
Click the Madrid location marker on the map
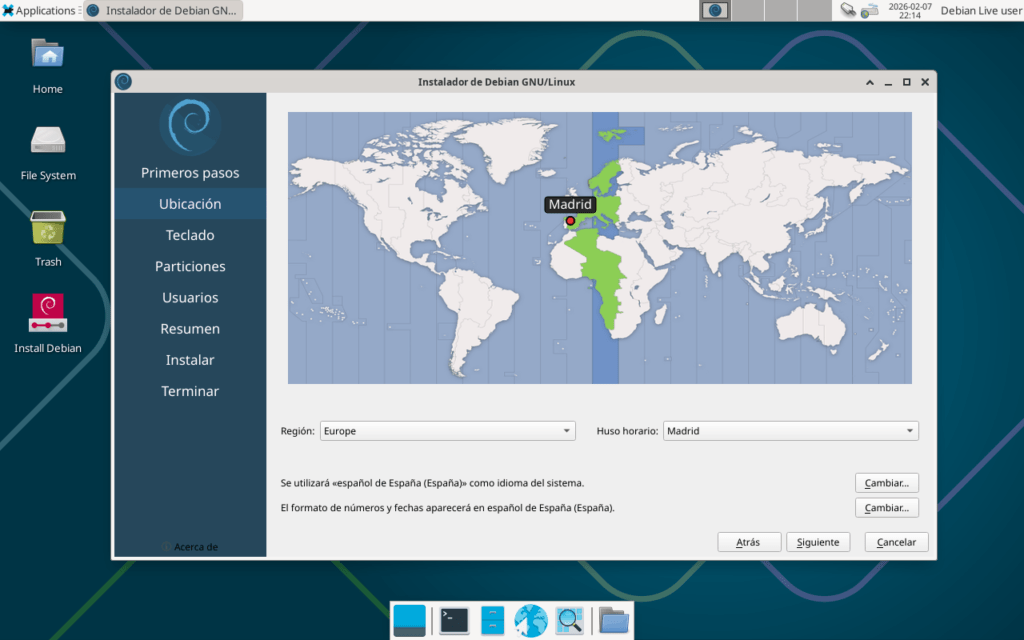570,220
